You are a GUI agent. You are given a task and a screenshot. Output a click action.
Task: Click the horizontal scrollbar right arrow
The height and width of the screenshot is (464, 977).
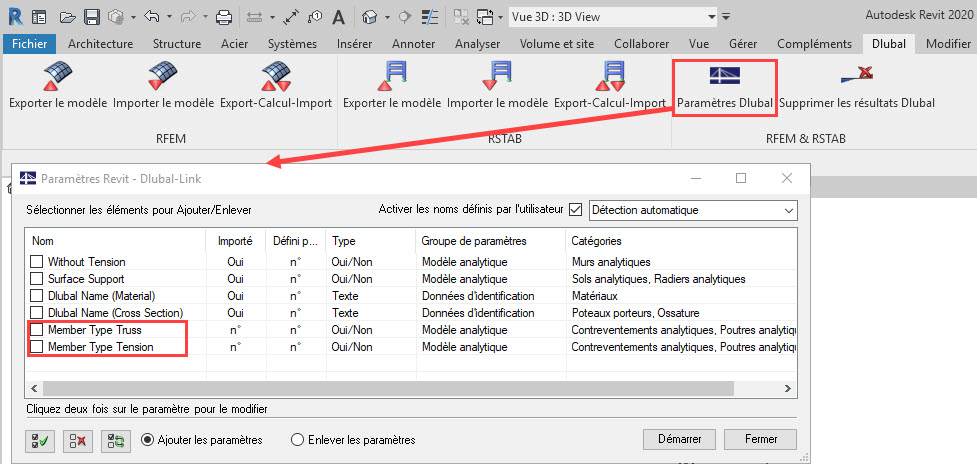[x=788, y=388]
